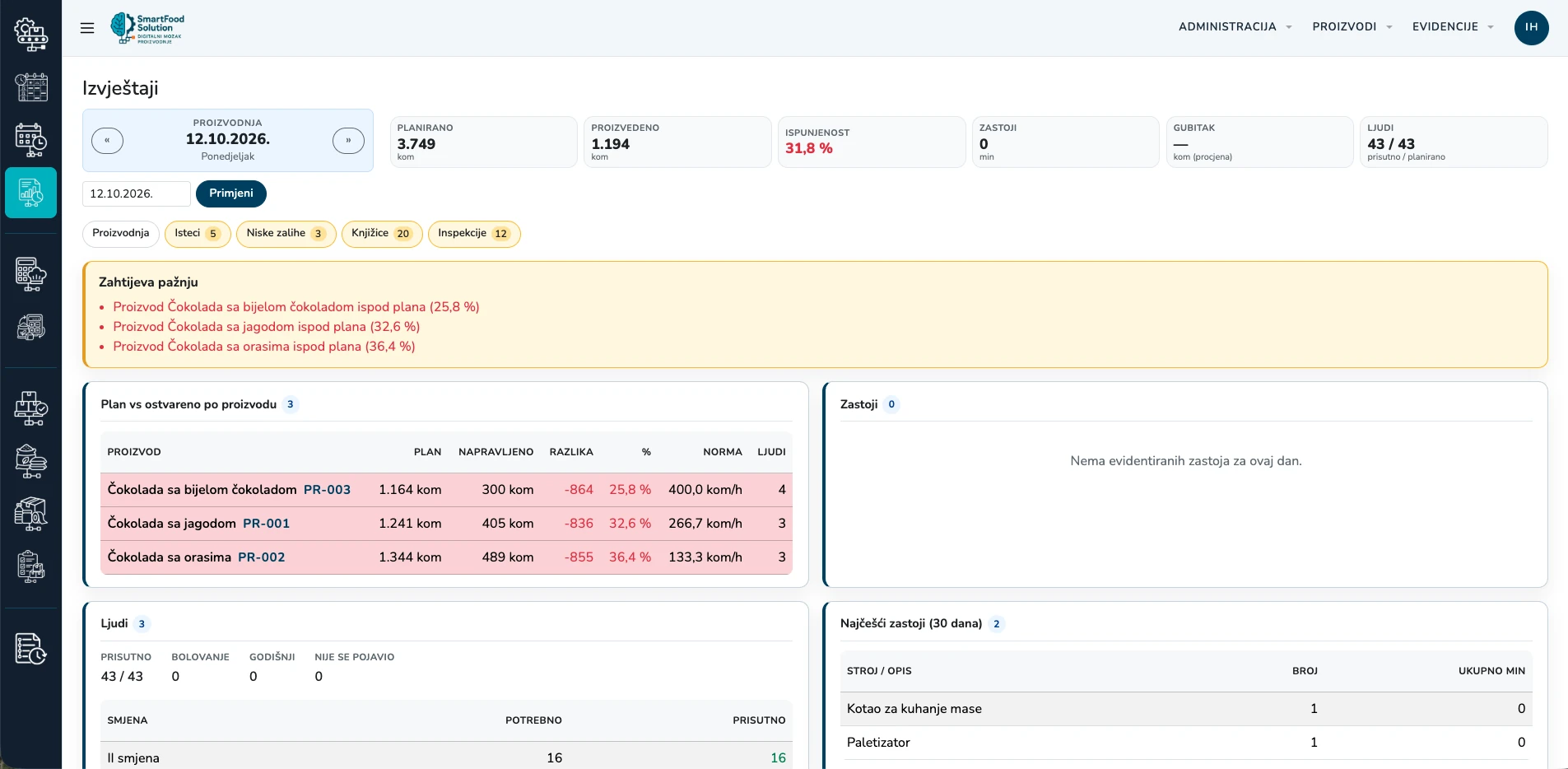Screen dimensions: 1568x769
Task: Open the gear and conveyor production sidebar icon
Action: [x=31, y=35]
